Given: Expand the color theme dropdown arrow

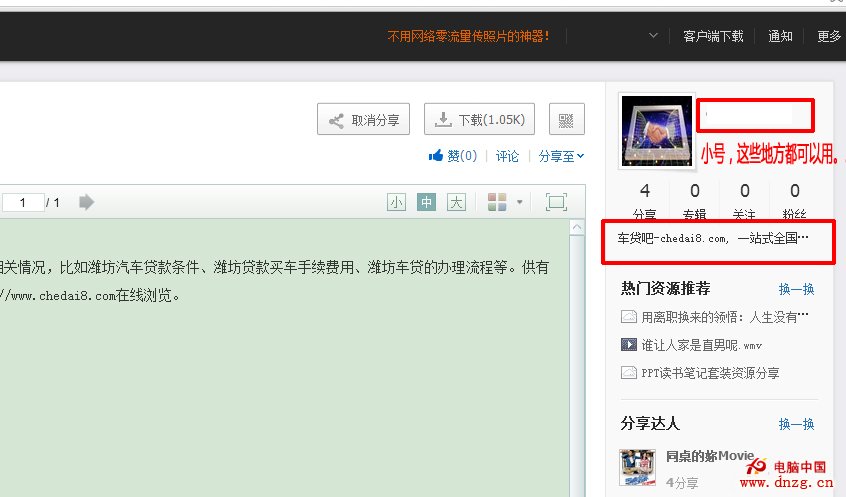Looking at the screenshot, I should click(x=520, y=202).
